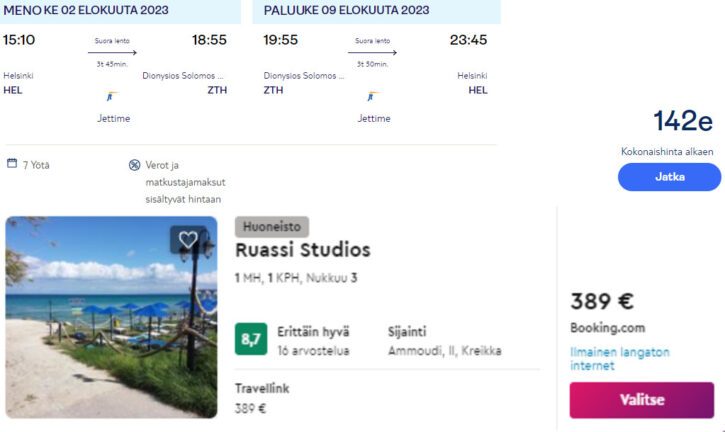Open the Ilmainen langaton internet link
The image size is (725, 432).
point(620,359)
